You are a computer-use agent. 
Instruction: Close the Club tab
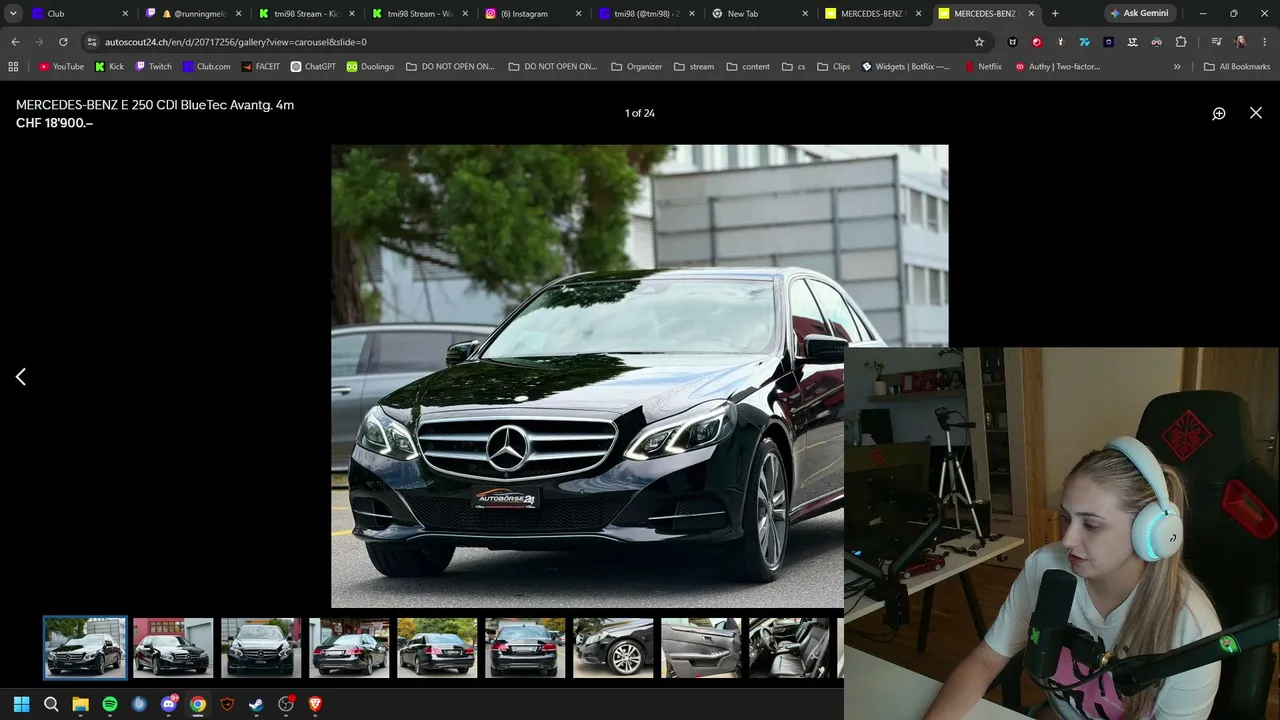pyautogui.click(x=126, y=14)
